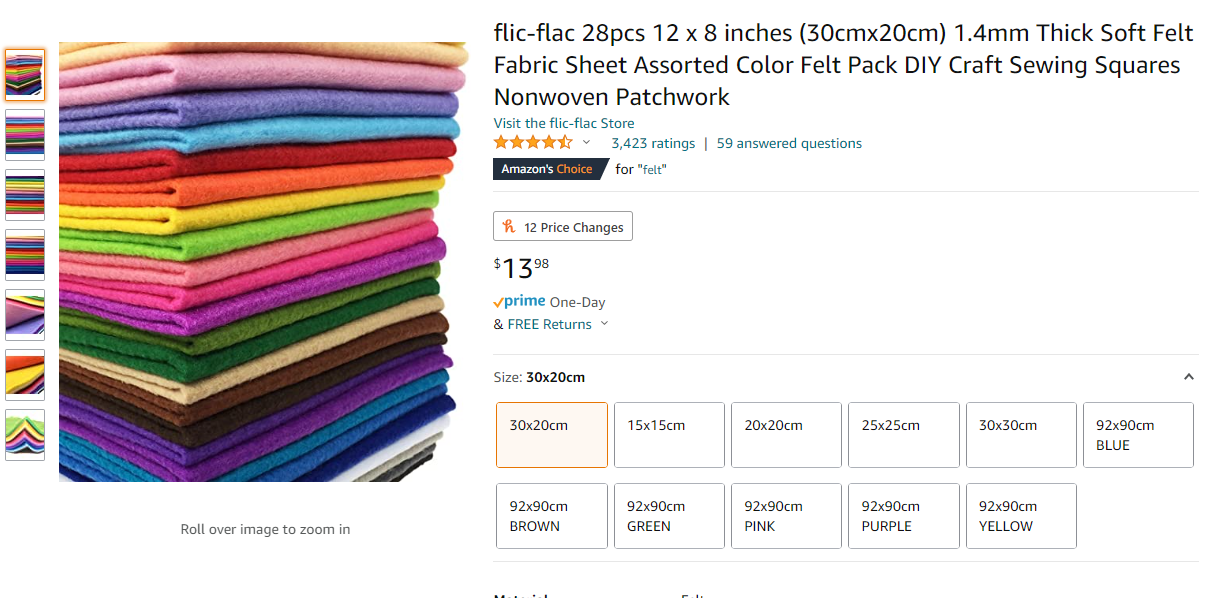Click the orange felt thumbnail in sidebar
The height and width of the screenshot is (598, 1208).
coord(24,375)
